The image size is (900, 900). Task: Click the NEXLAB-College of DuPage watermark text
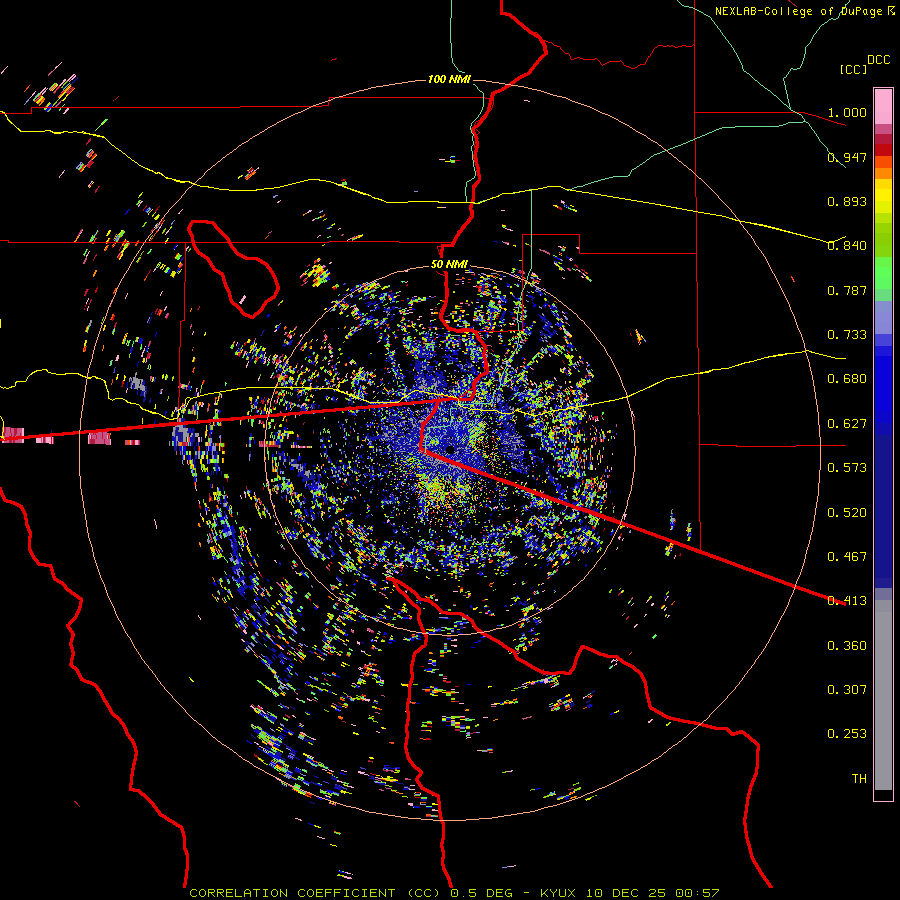pyautogui.click(x=800, y=11)
